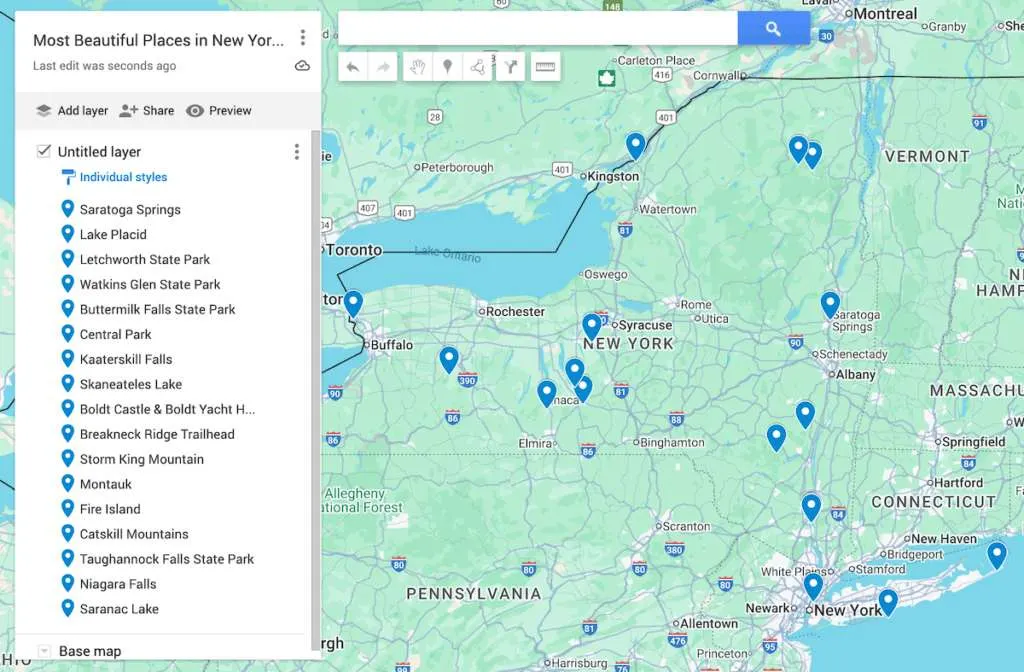Select the Measure distances ruler tool
The image size is (1024, 672).
point(545,67)
